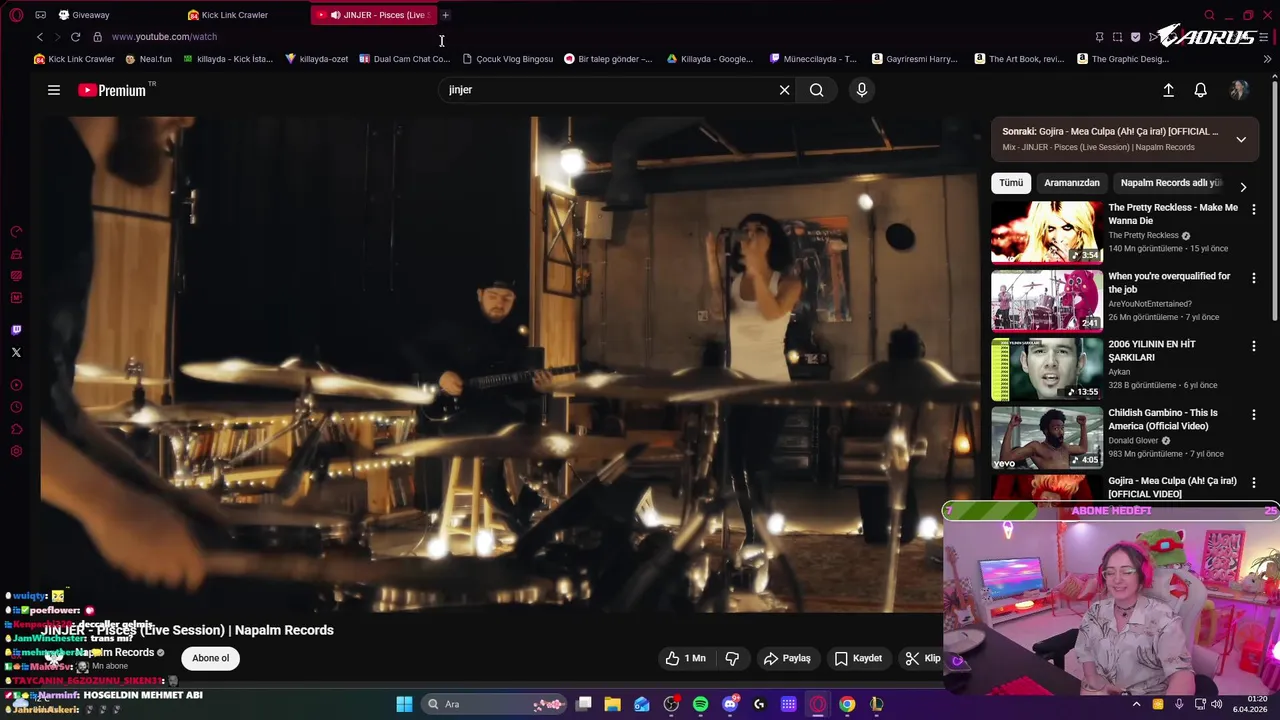Open X from the Opera sidebar
Image resolution: width=1280 pixels, height=720 pixels.
pyautogui.click(x=16, y=352)
